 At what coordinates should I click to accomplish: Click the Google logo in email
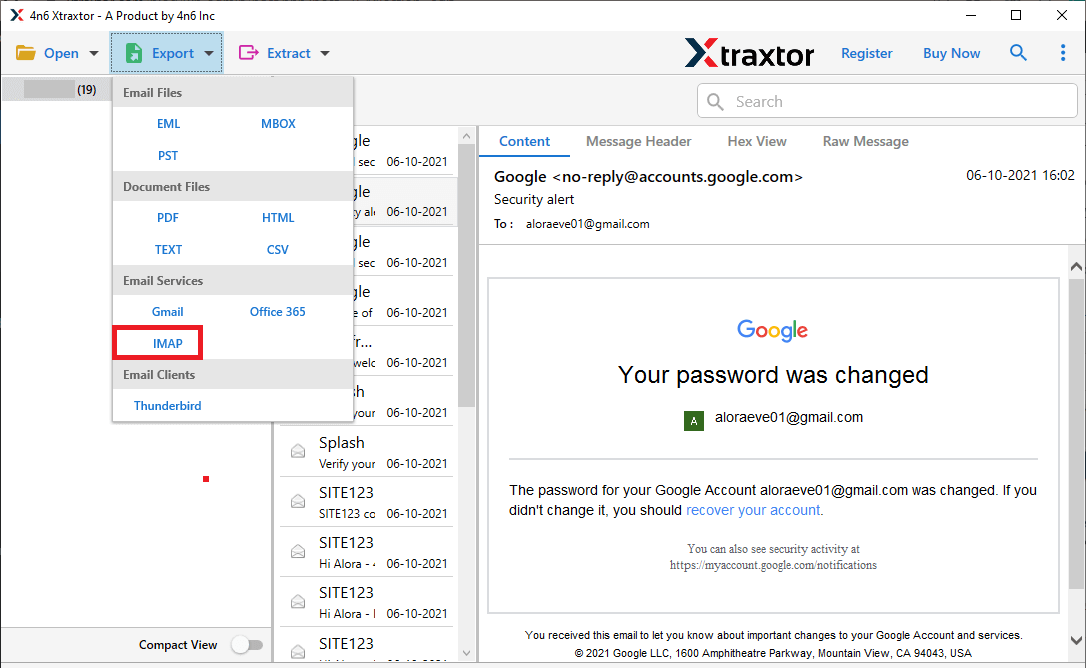(x=772, y=331)
